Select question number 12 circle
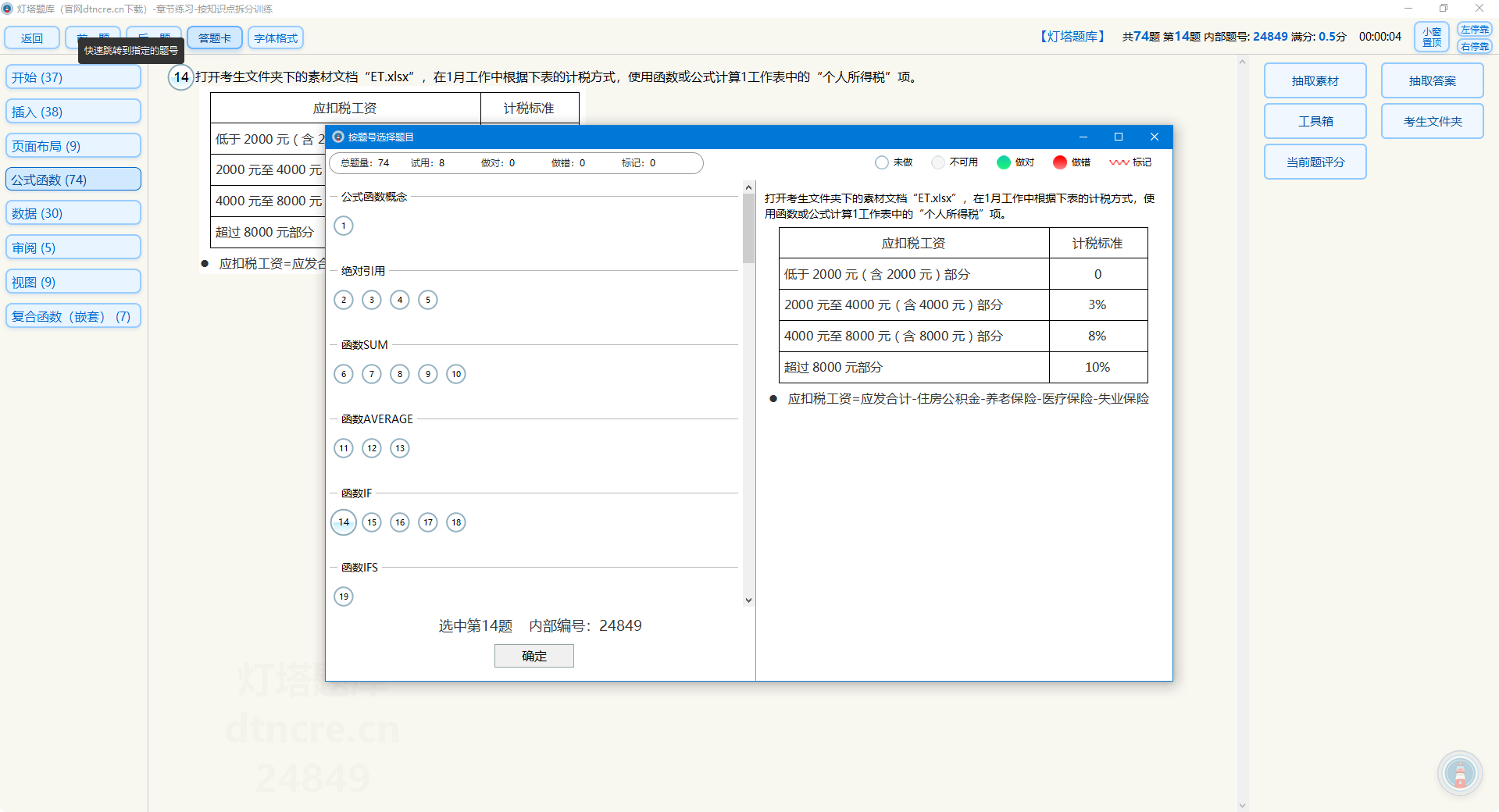The width and height of the screenshot is (1499, 812). pos(372,448)
